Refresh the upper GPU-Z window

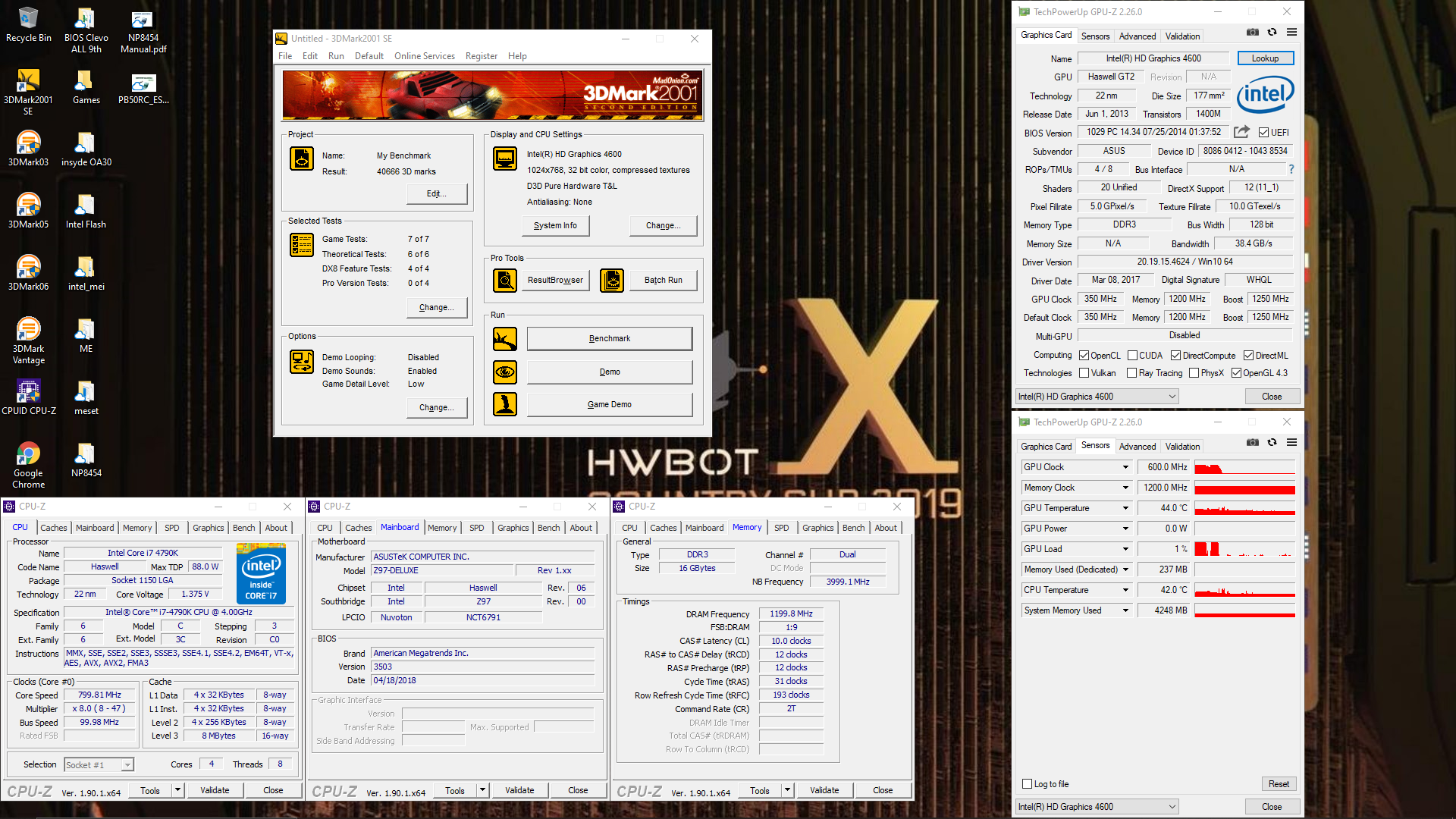1272,33
